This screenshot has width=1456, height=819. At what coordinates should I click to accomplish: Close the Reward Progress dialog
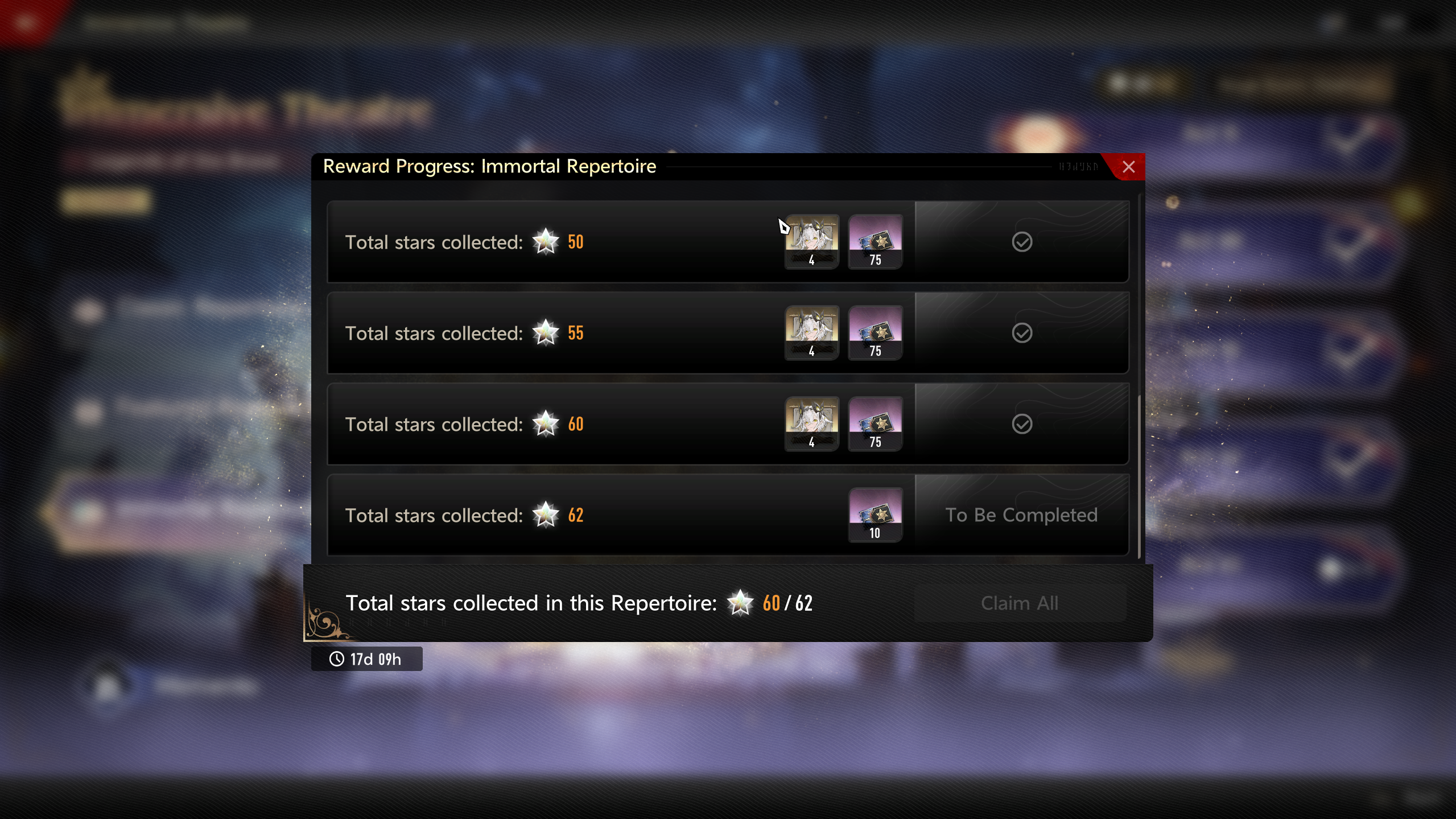(1128, 167)
